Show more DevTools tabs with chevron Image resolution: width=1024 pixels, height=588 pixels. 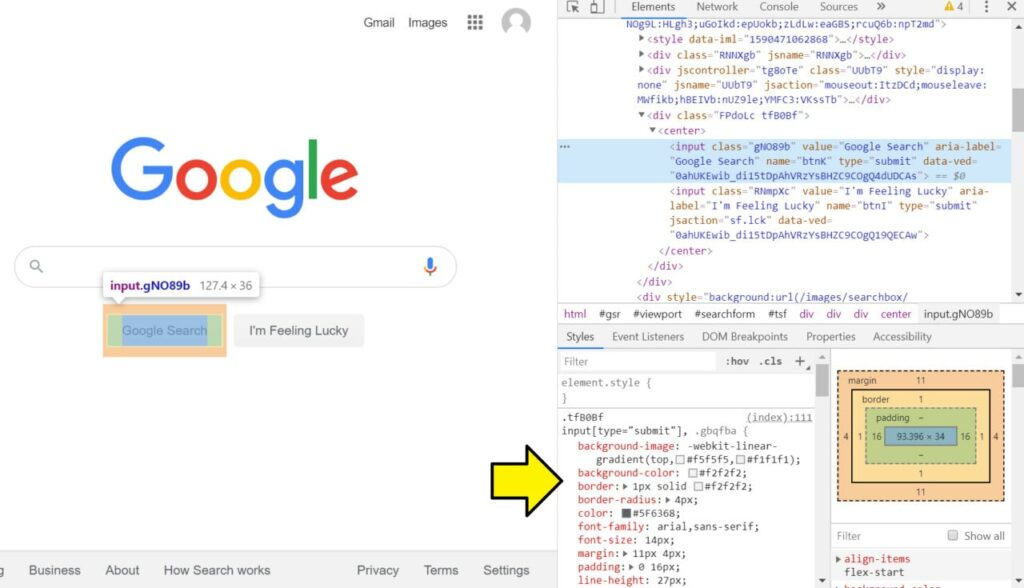tap(881, 7)
